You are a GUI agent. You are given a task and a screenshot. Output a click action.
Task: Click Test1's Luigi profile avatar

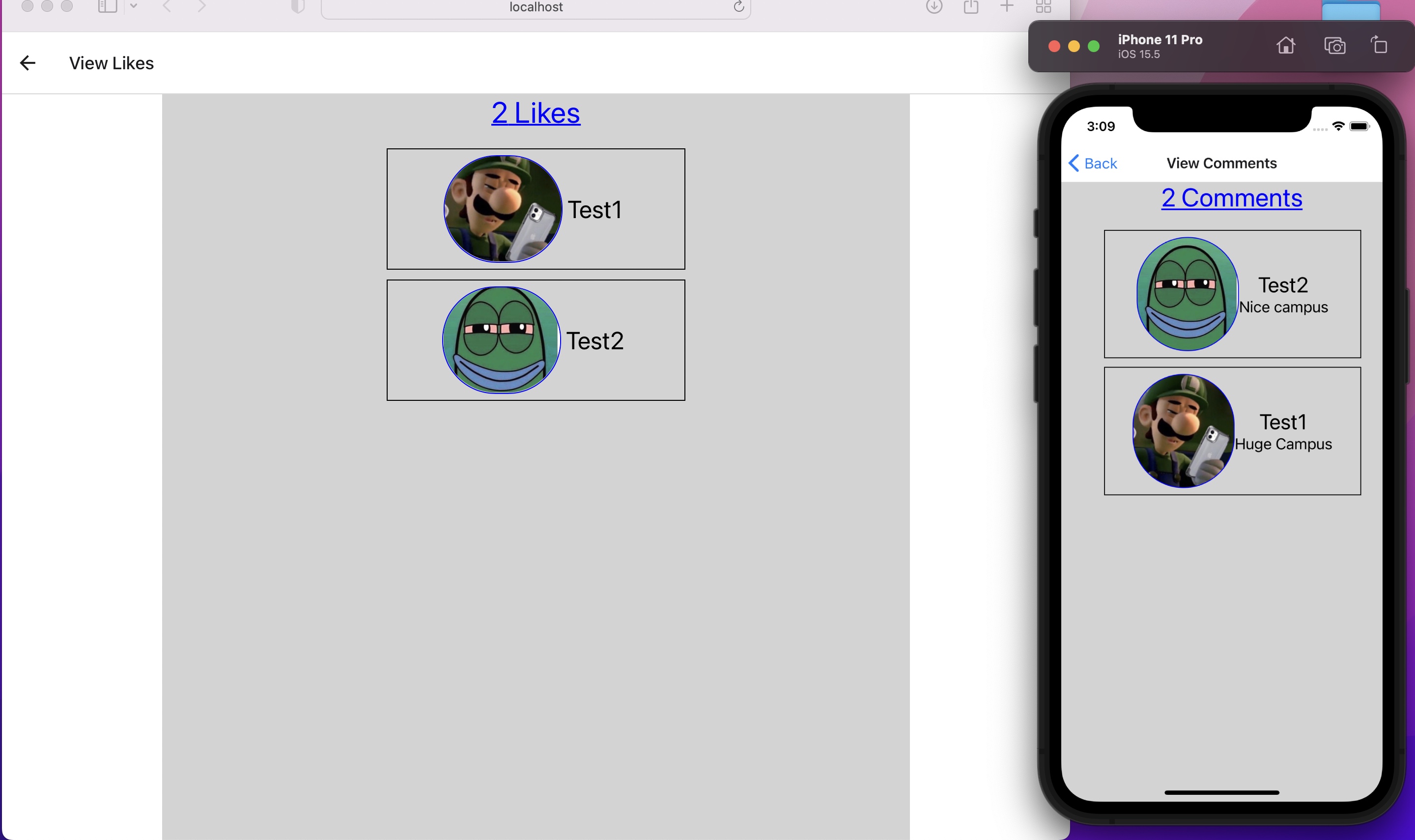point(503,209)
